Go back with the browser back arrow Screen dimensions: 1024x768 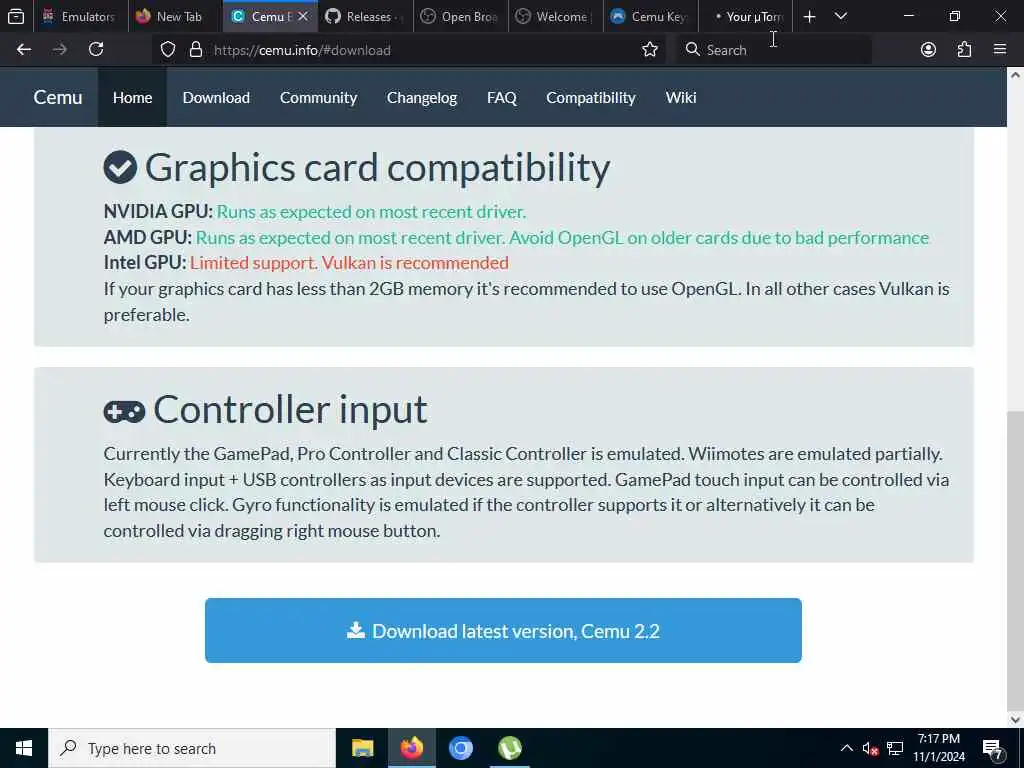(x=24, y=50)
